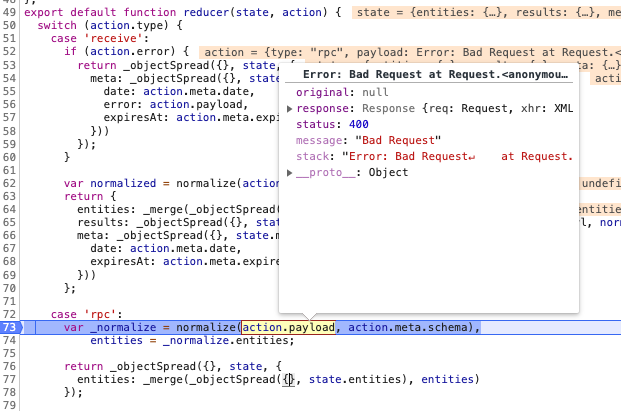Click 'action.meta.date' on line 67
This screenshot has height=411, width=621.
point(183,248)
